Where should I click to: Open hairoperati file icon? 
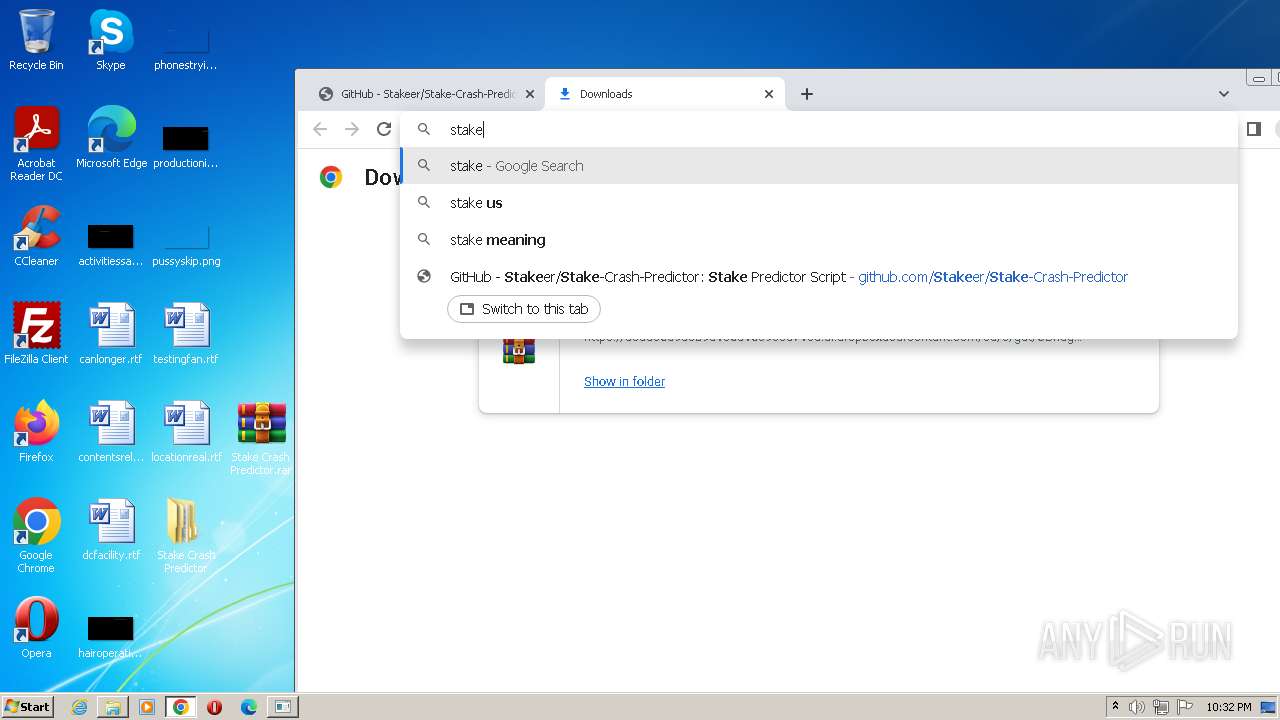[x=110, y=634]
